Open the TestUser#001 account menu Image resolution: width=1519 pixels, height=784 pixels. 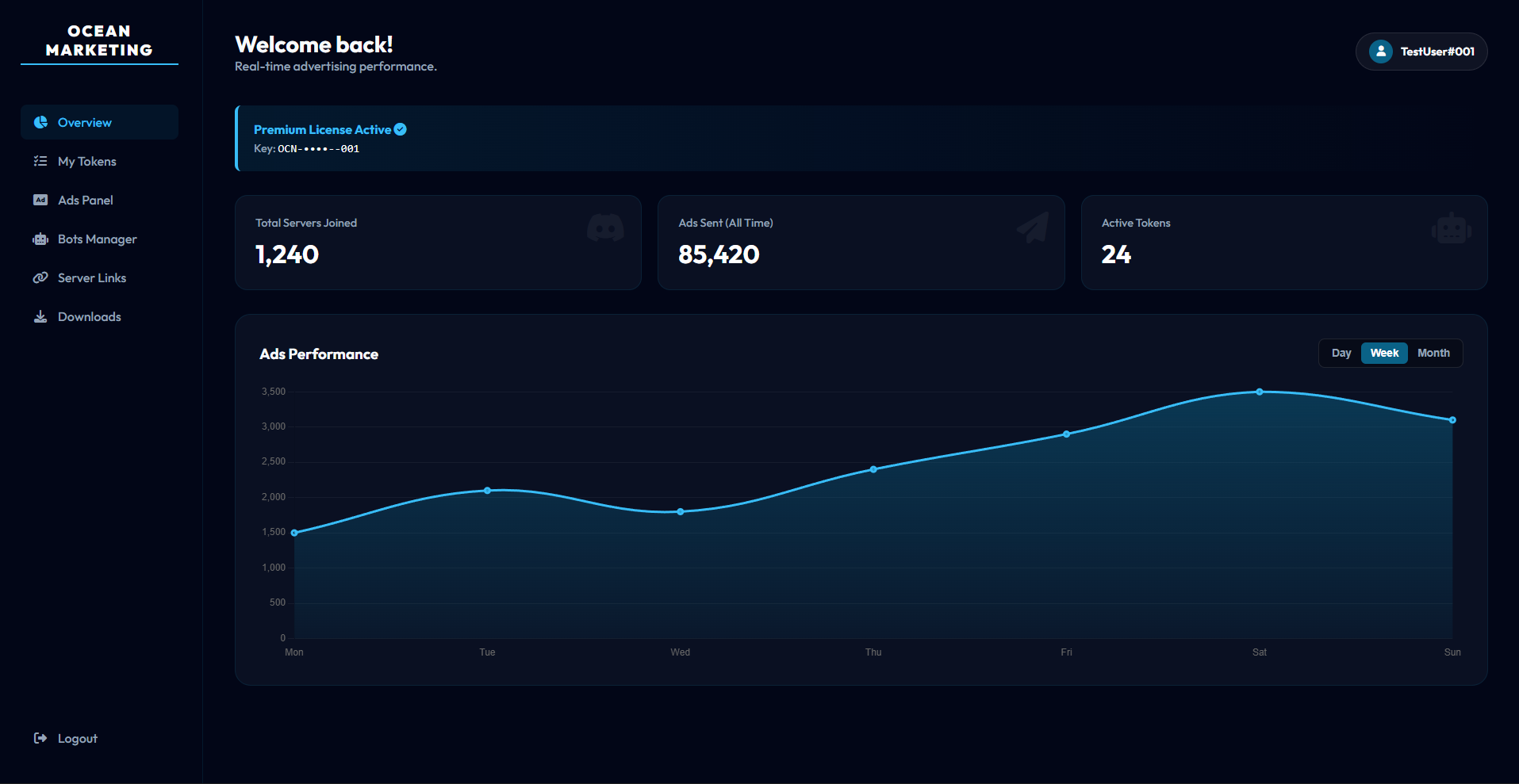[1421, 51]
